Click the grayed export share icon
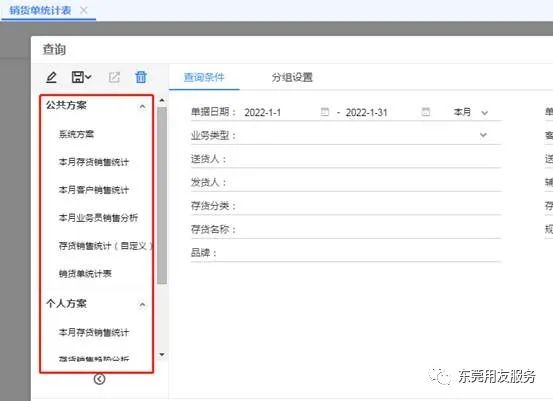 click(x=114, y=77)
